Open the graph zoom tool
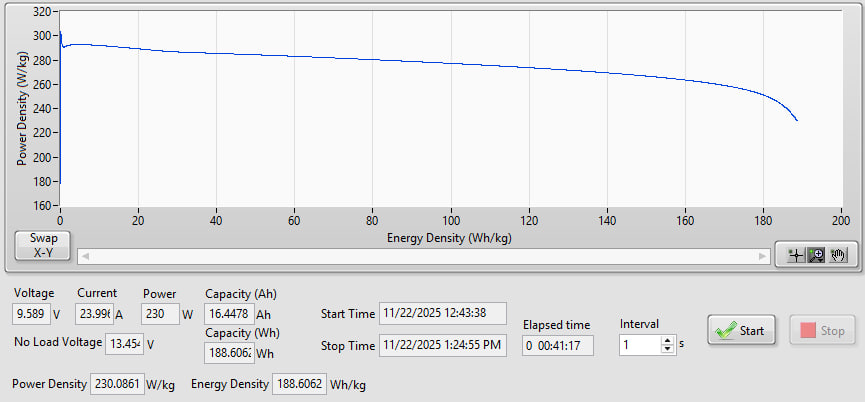 (816, 255)
